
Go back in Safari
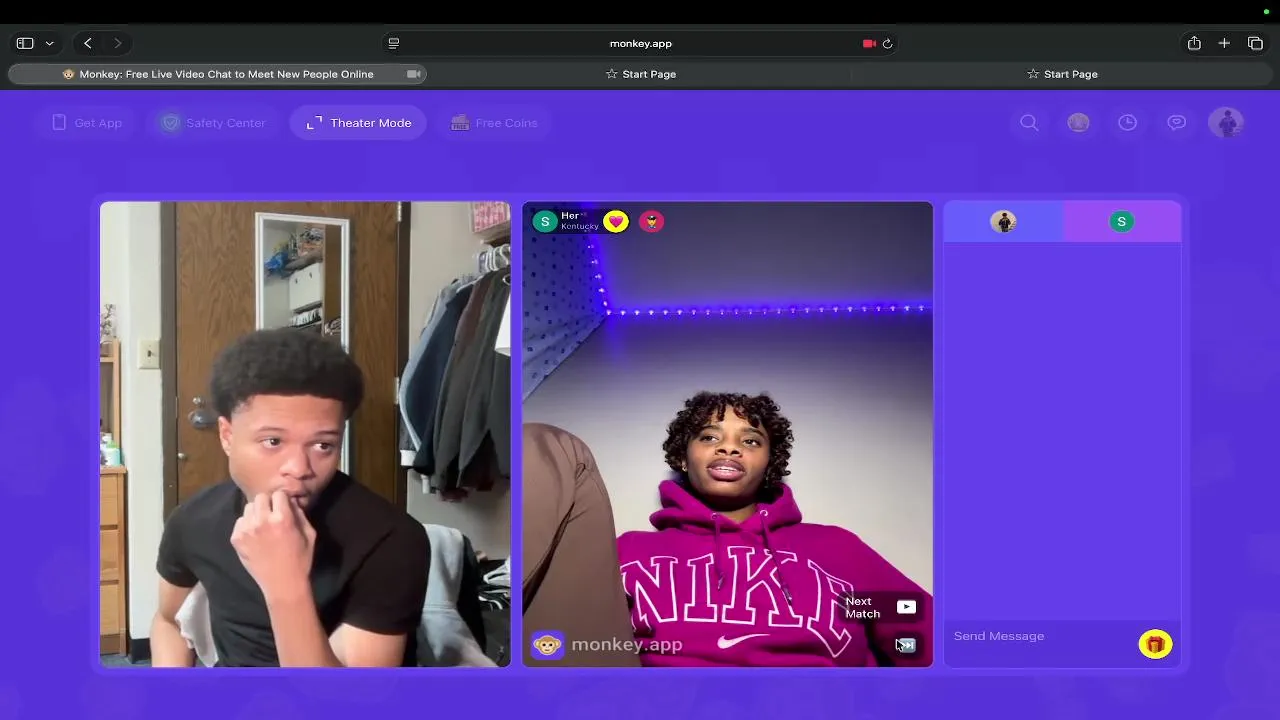click(x=88, y=43)
